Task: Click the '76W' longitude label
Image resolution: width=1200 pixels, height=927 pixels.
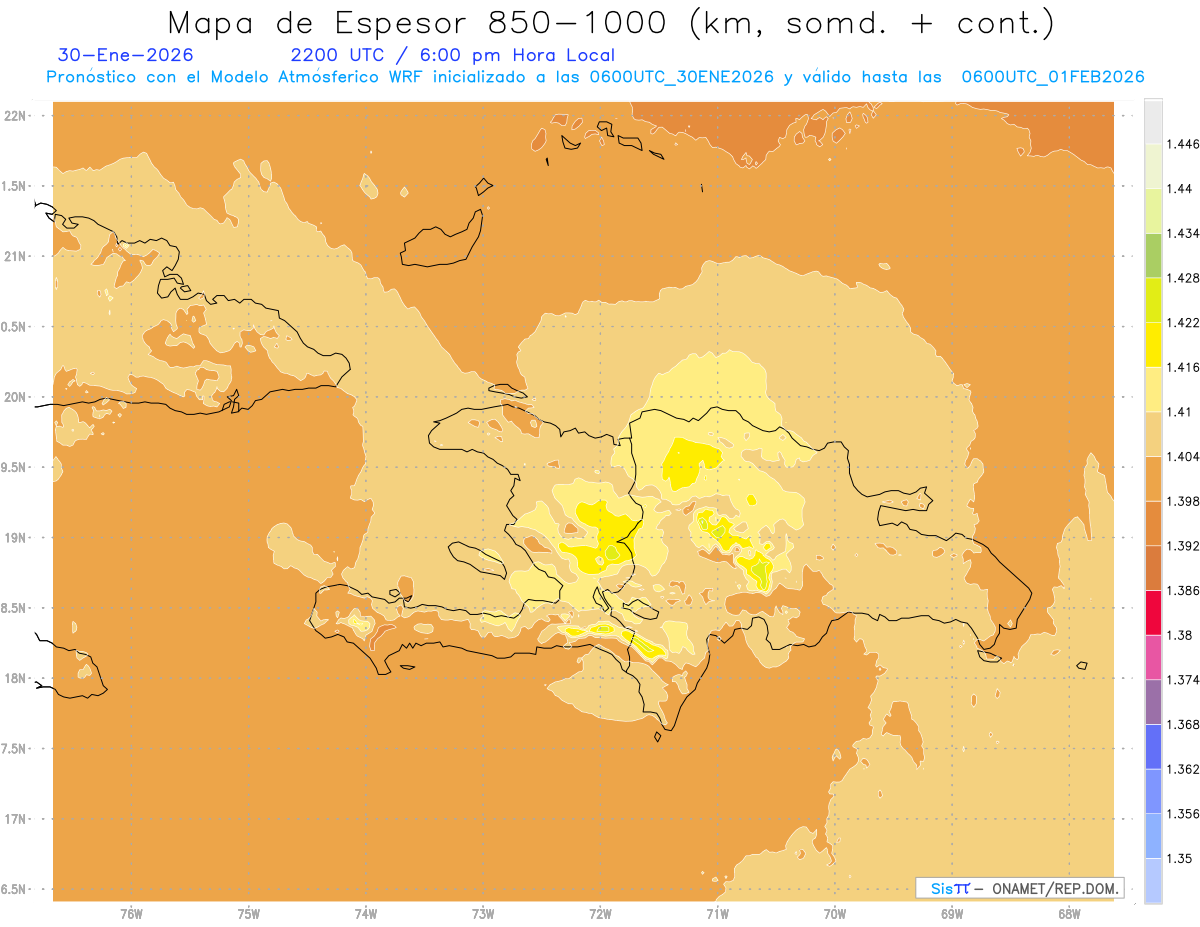Action: (131, 913)
